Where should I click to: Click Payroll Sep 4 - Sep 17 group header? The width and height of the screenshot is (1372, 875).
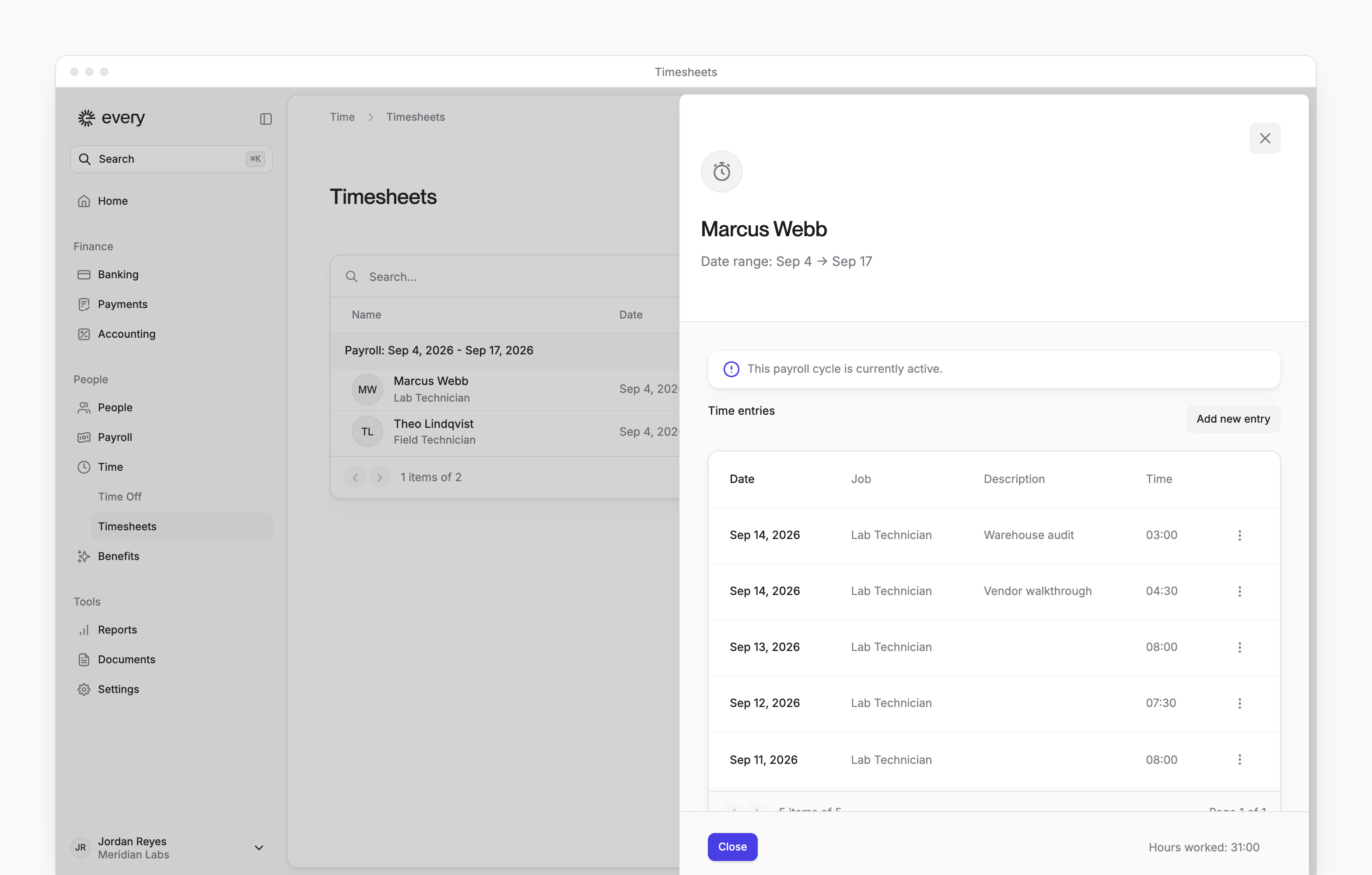click(x=505, y=350)
